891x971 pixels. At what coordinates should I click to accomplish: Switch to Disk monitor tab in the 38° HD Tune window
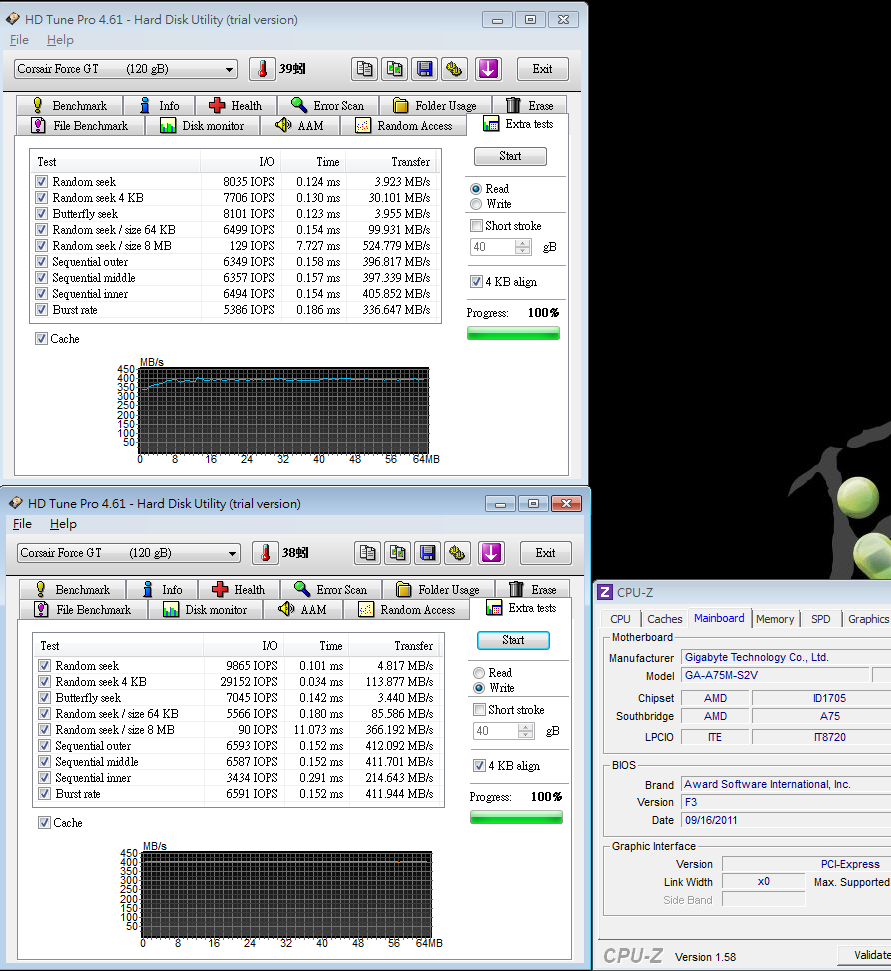(206, 609)
